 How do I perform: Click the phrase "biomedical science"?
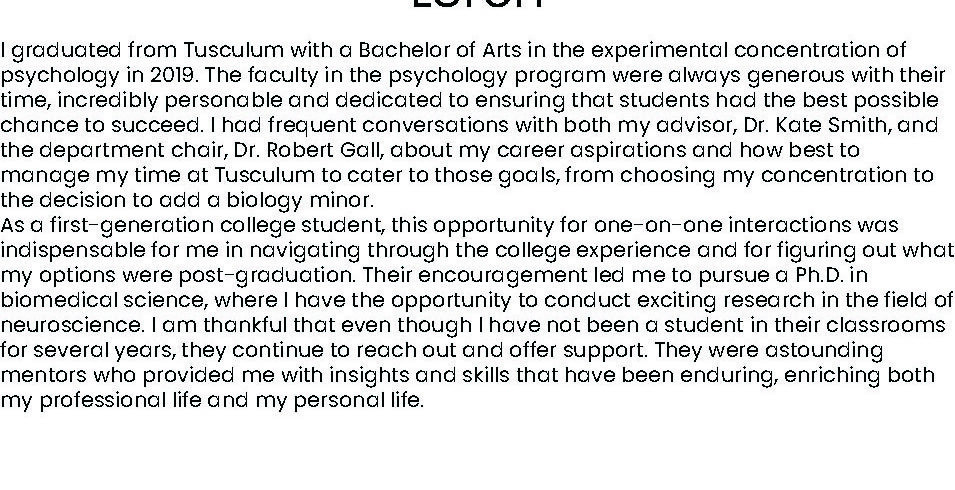click(87, 300)
